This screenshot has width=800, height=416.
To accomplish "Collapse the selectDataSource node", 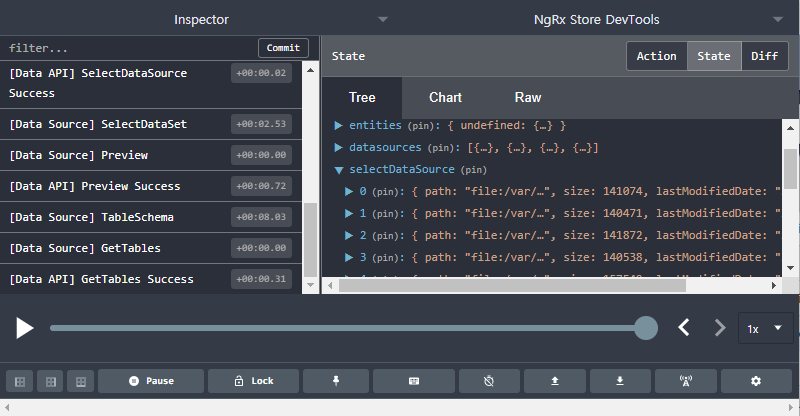I will click(338, 170).
